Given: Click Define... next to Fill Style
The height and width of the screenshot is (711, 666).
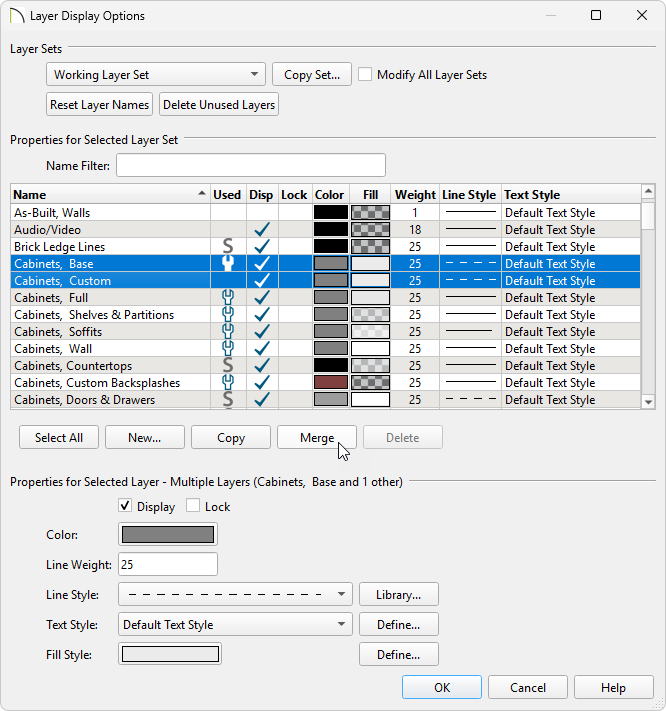Looking at the screenshot, I should coord(399,654).
